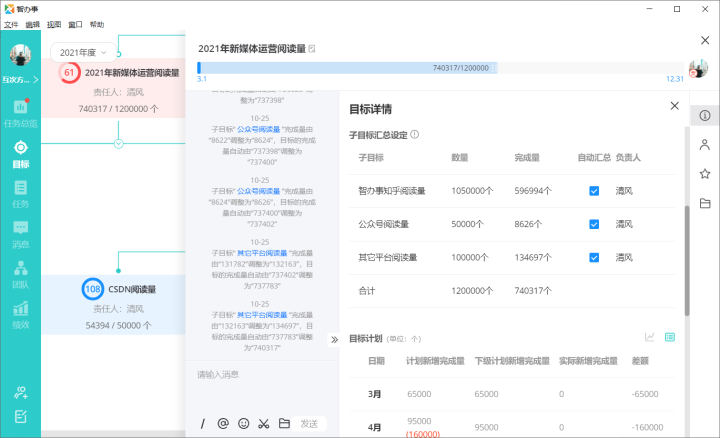
Task: Click the details panel vertical scrollbar
Action: point(687,261)
